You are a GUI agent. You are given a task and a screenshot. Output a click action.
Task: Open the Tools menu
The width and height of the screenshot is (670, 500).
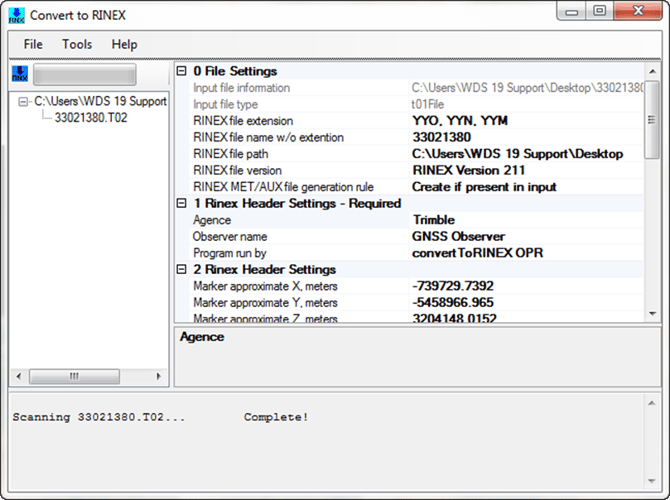77,44
